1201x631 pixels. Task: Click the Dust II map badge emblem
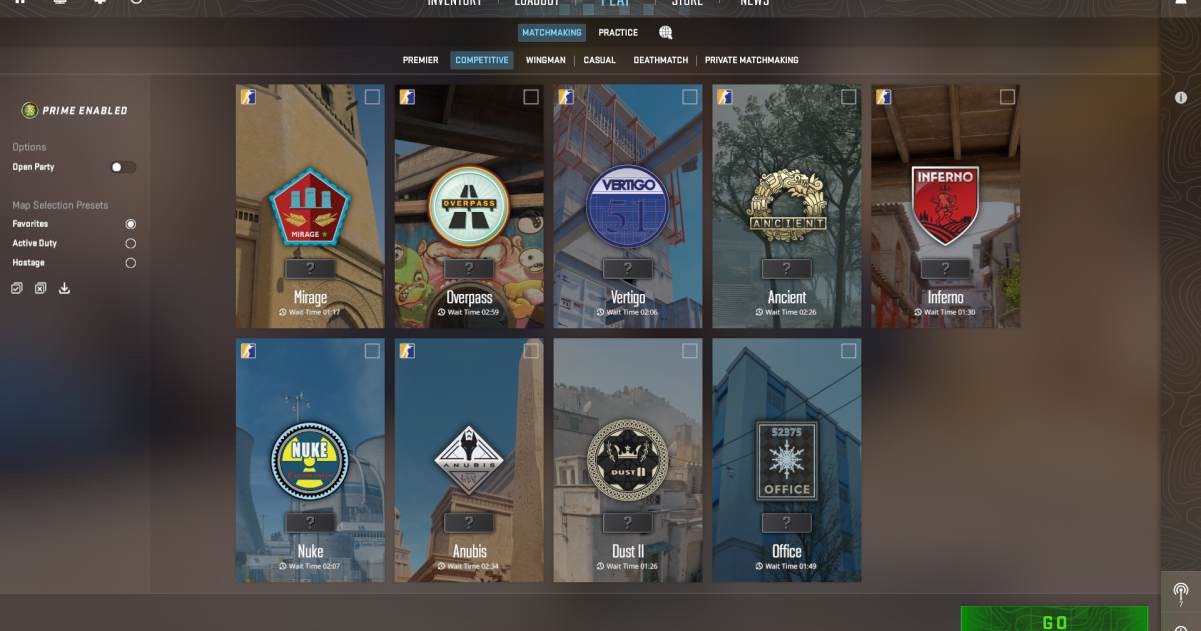tap(628, 461)
